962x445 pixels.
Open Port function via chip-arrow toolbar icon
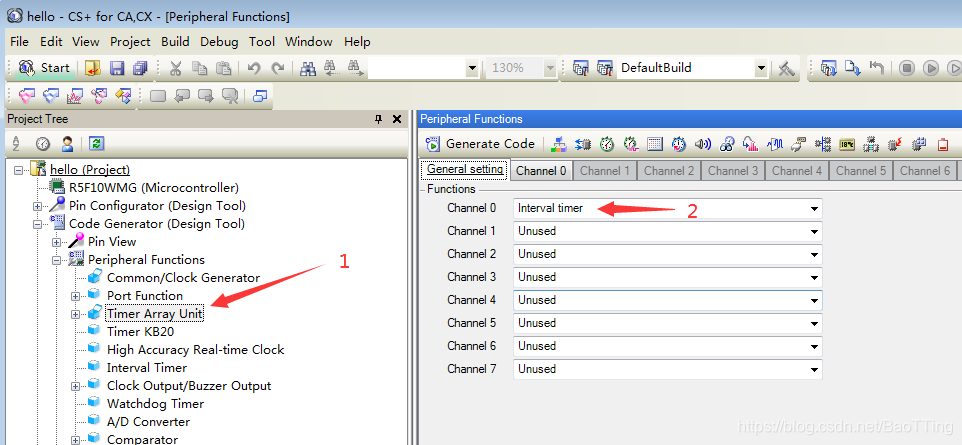583,144
